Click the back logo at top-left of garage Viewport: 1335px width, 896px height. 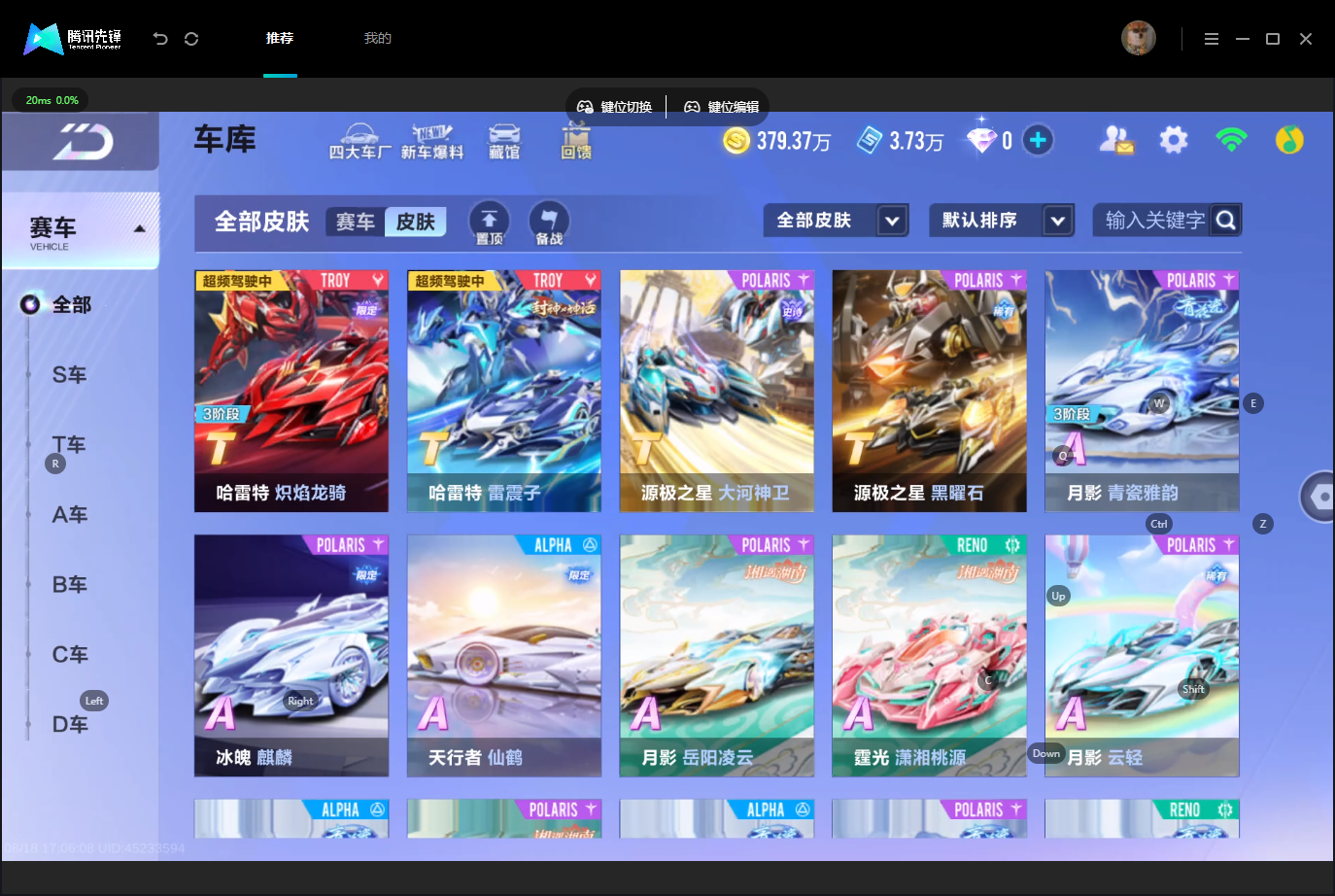(82, 143)
